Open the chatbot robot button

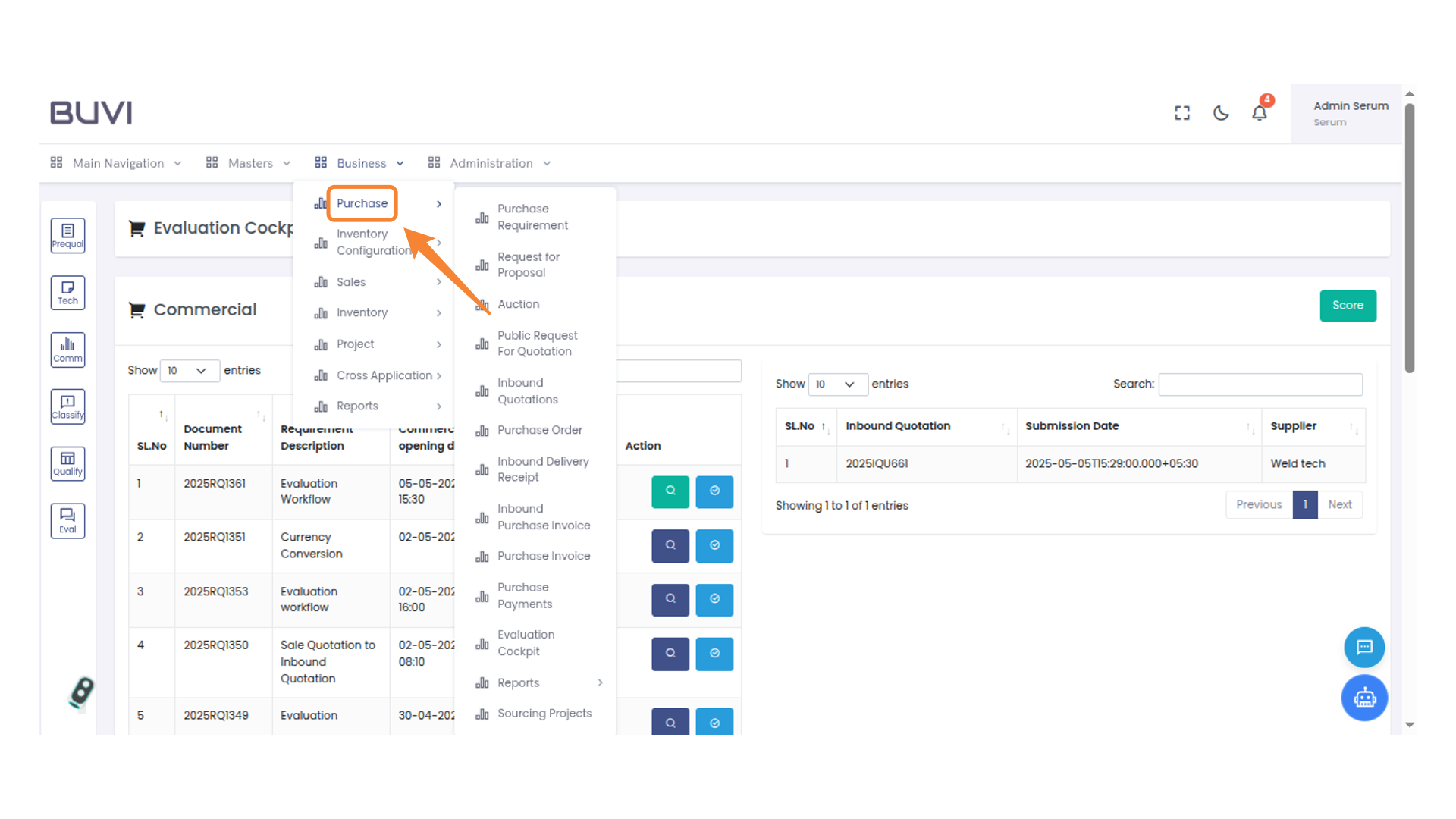coord(1364,698)
